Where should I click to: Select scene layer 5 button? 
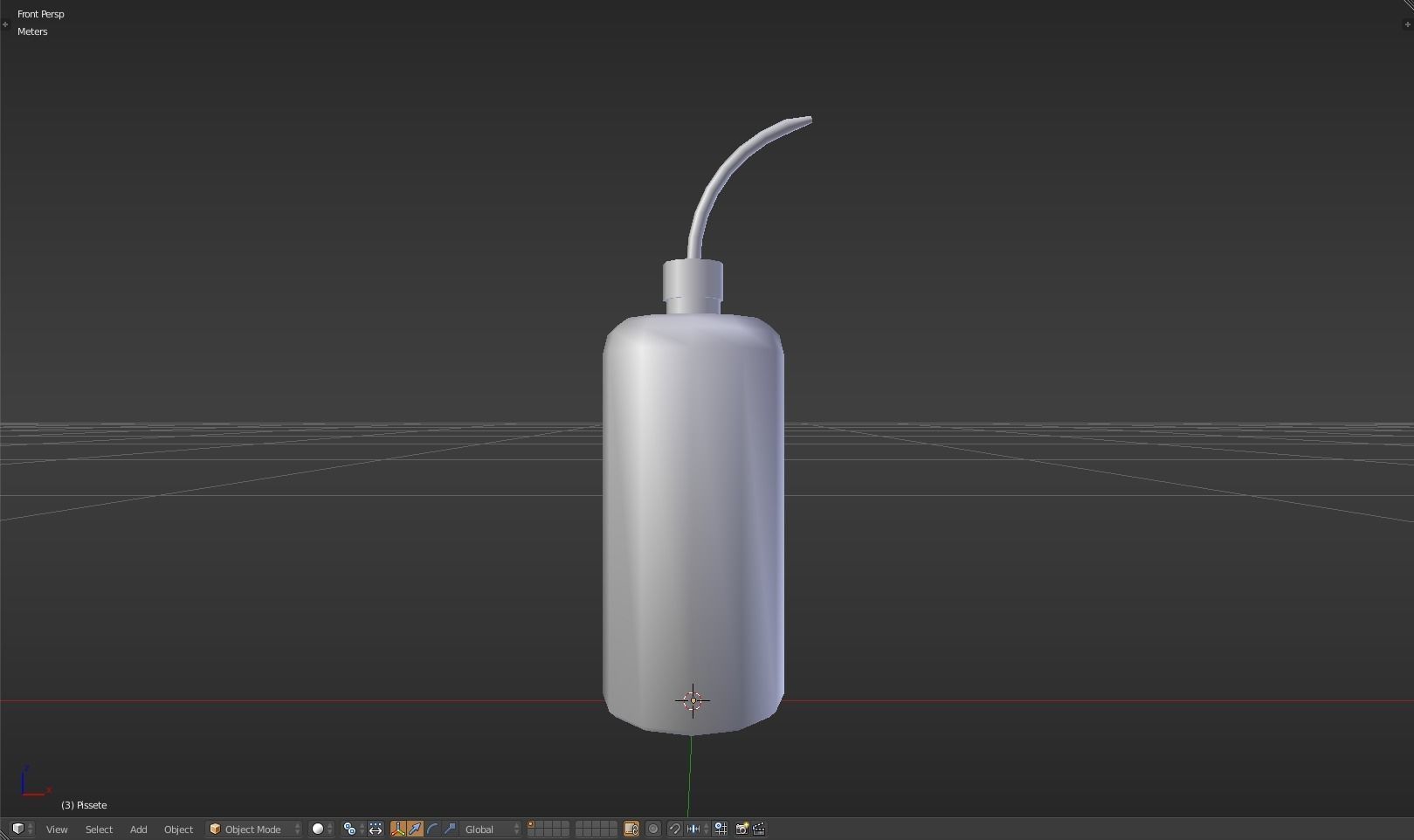pos(565,825)
